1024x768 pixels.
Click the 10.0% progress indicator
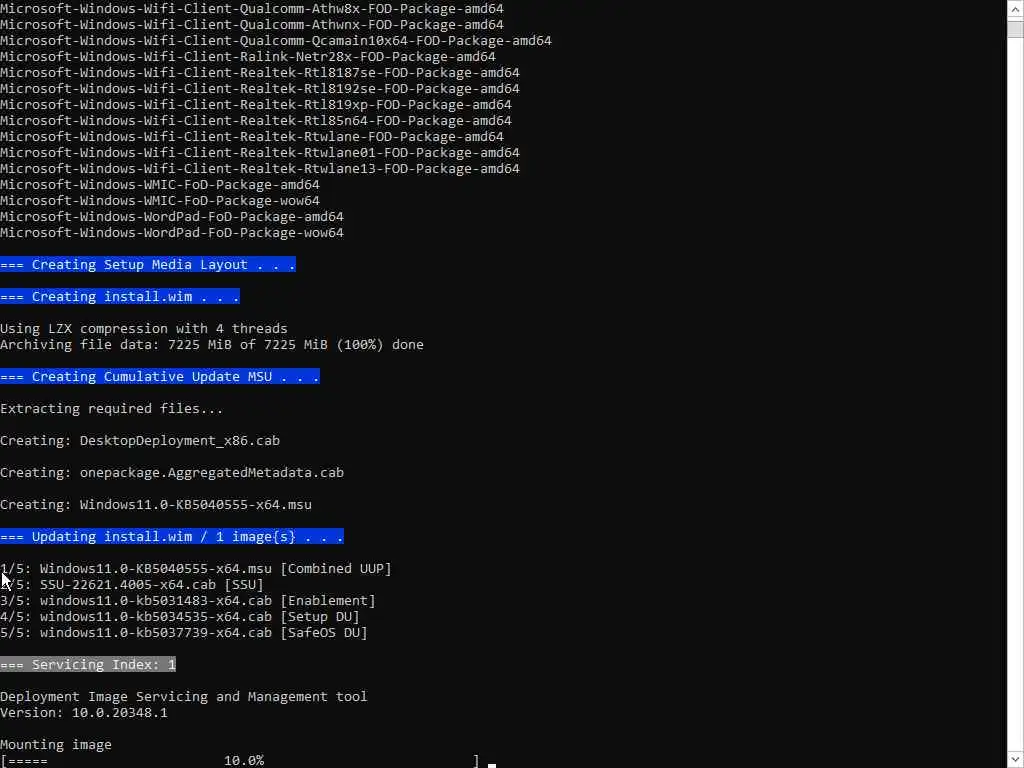pos(244,761)
